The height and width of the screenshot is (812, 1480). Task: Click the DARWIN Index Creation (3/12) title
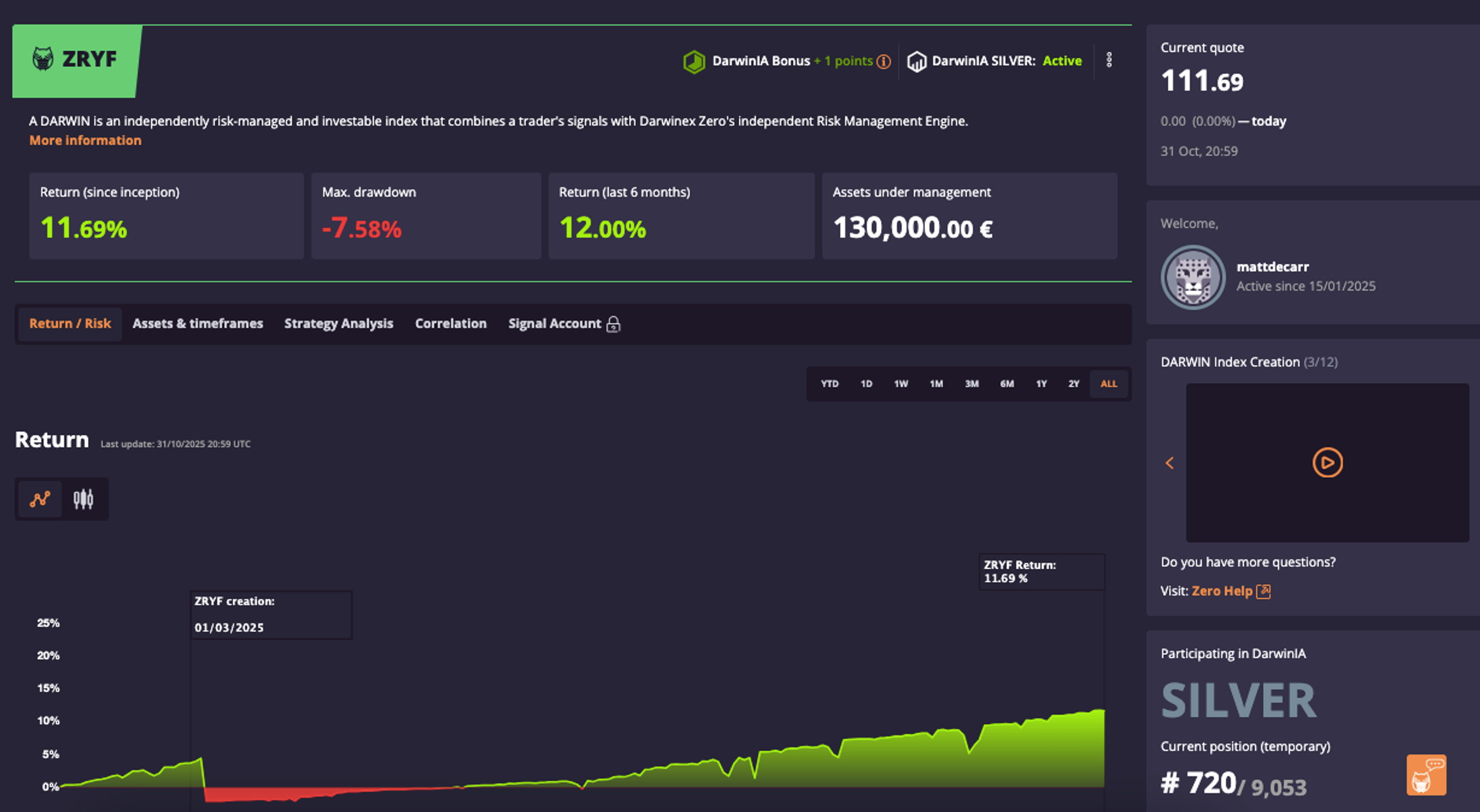[x=1249, y=362]
